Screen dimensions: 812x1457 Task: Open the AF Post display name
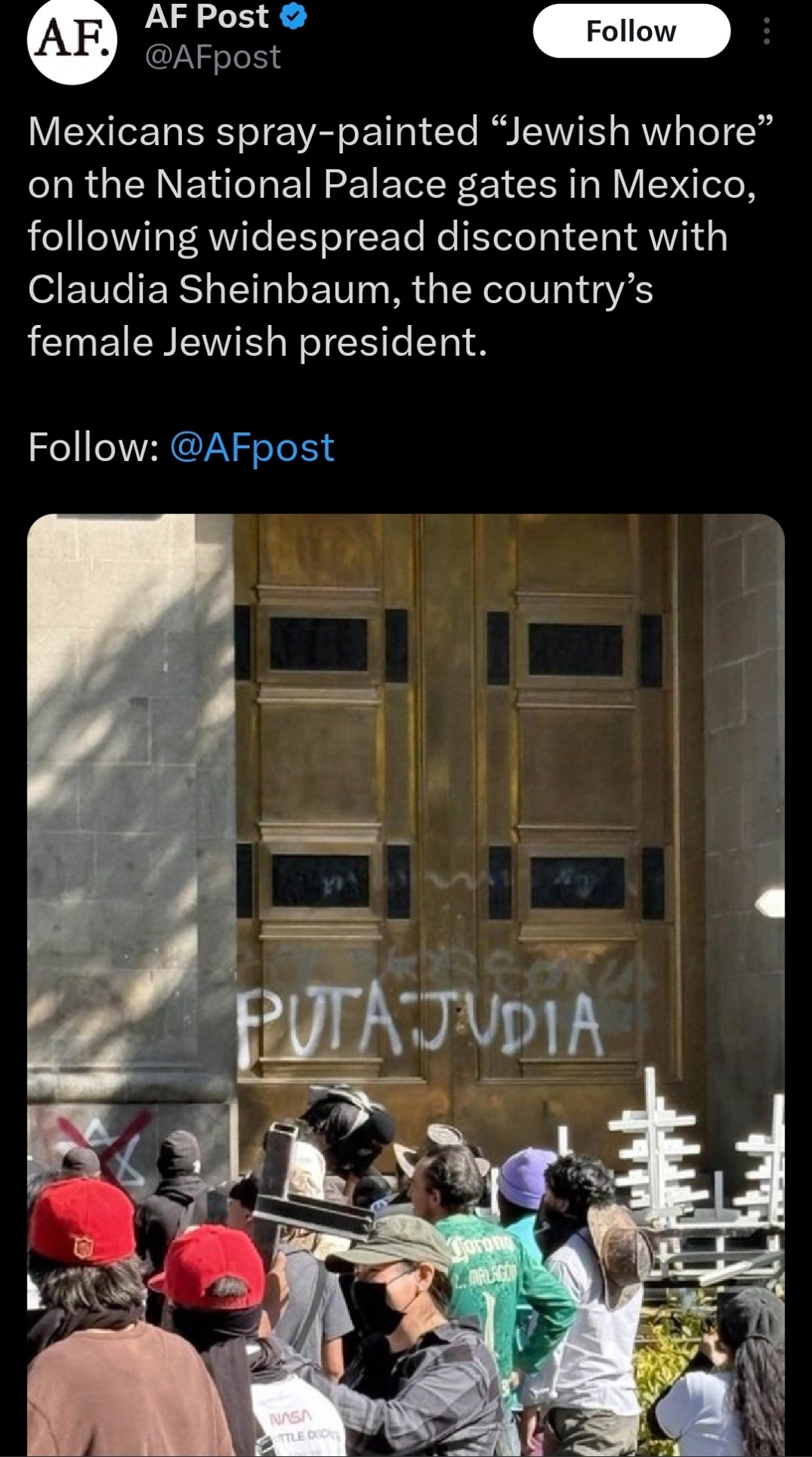(206, 17)
